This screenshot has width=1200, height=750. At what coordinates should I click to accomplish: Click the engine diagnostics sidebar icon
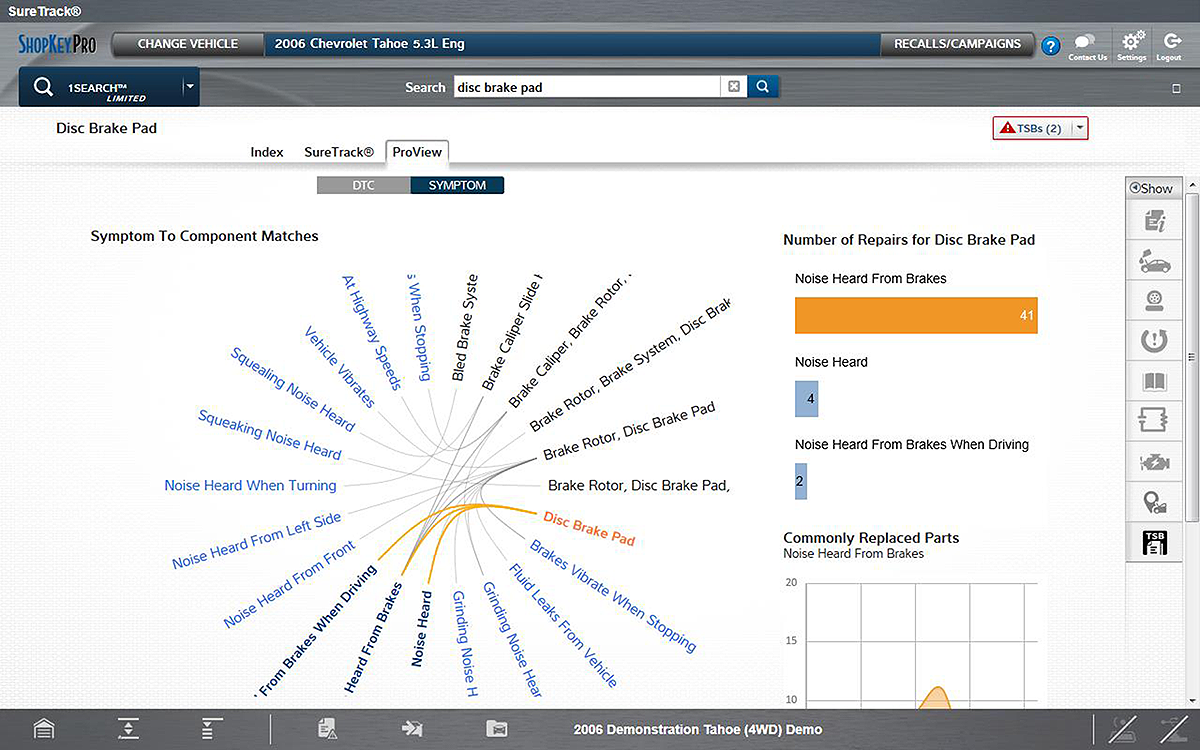pos(1154,462)
